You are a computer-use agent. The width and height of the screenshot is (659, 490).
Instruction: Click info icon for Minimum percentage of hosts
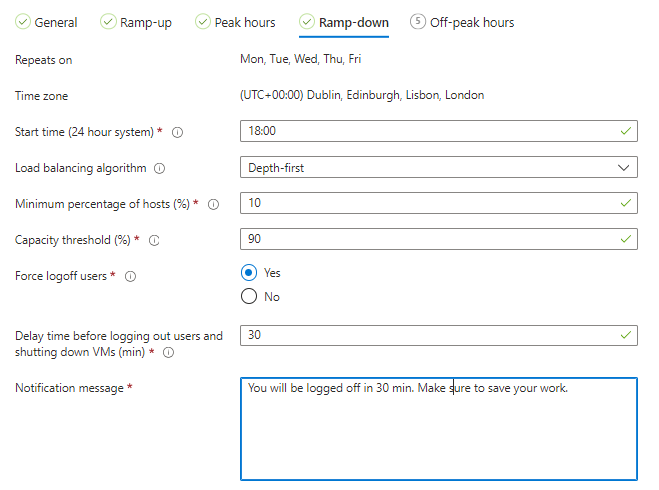tap(213, 204)
